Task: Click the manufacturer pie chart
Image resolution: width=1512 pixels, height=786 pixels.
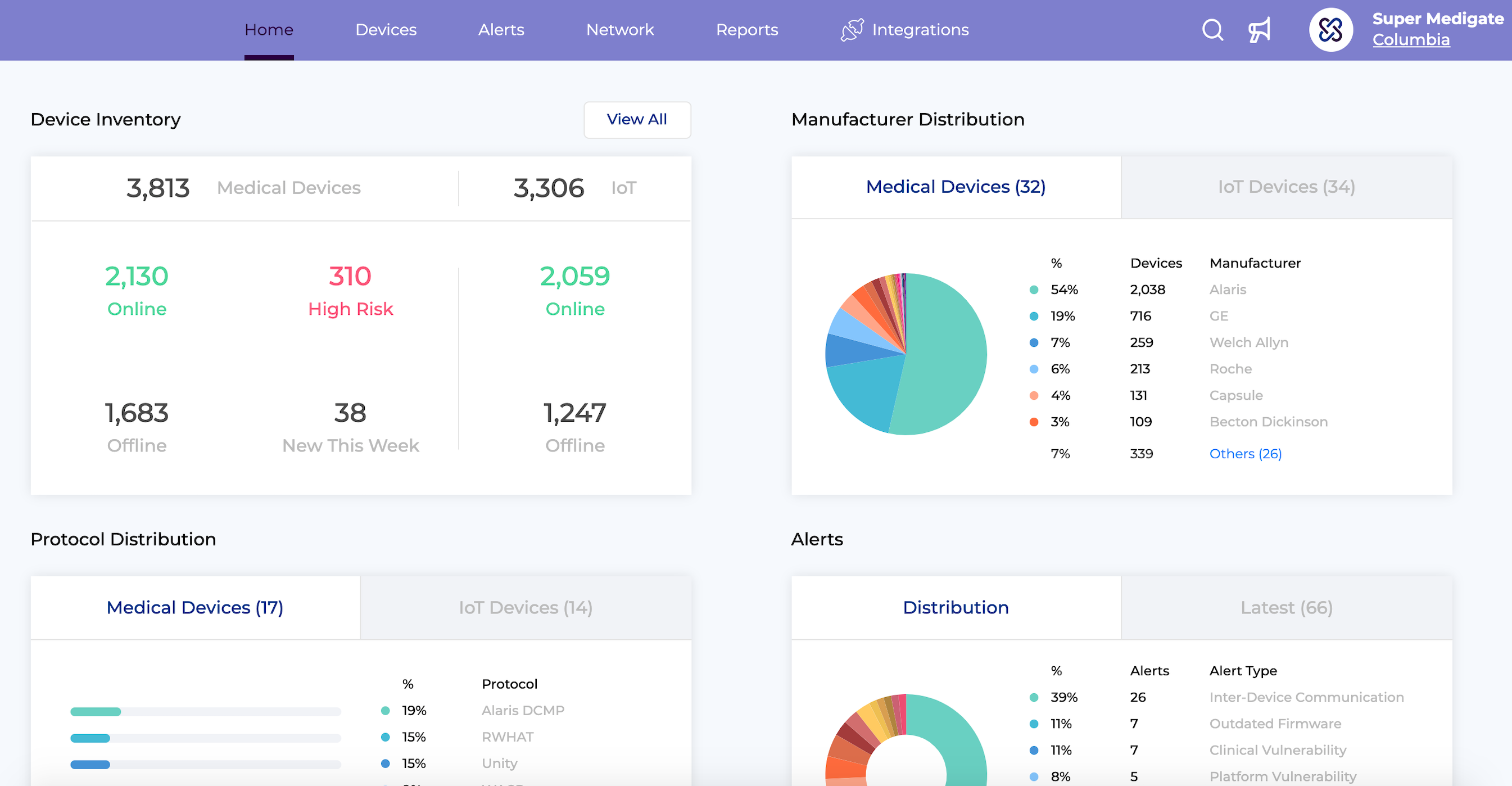Action: pos(906,354)
